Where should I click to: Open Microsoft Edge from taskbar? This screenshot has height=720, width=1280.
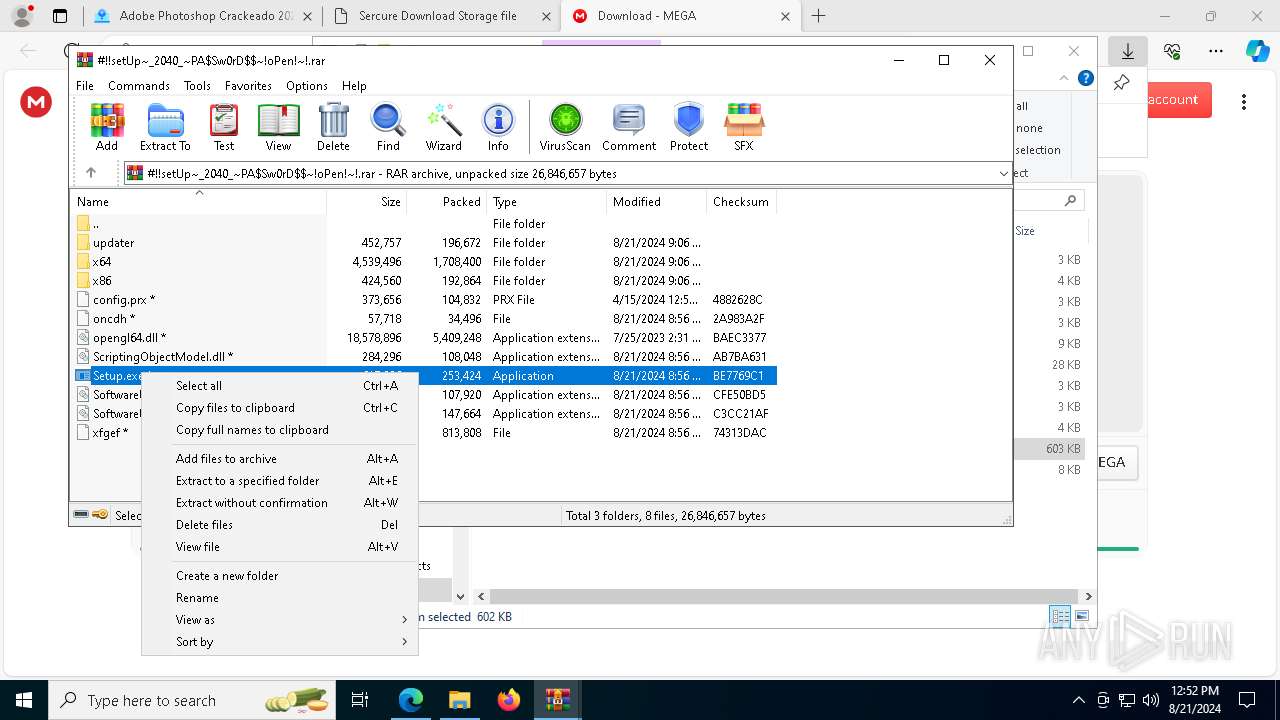tap(411, 700)
